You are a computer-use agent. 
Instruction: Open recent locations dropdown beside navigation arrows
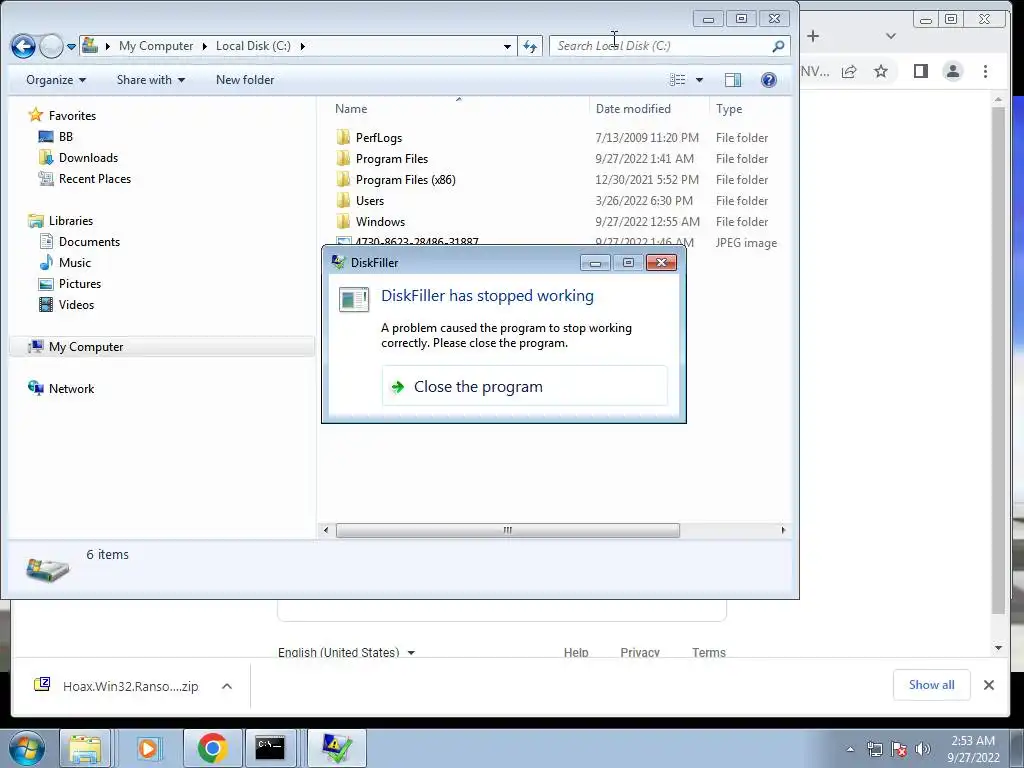[x=71, y=47]
